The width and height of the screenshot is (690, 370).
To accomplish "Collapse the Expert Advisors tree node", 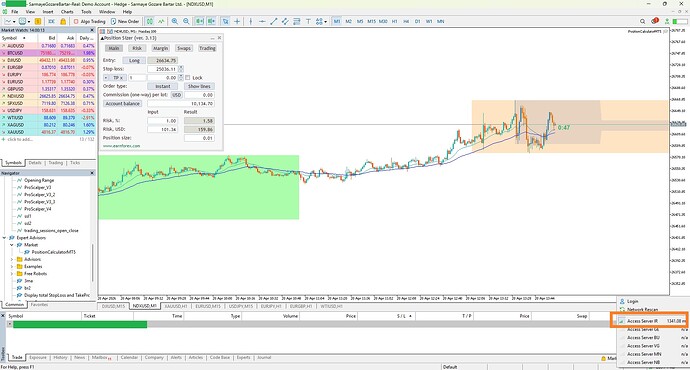I will pos(4,238).
